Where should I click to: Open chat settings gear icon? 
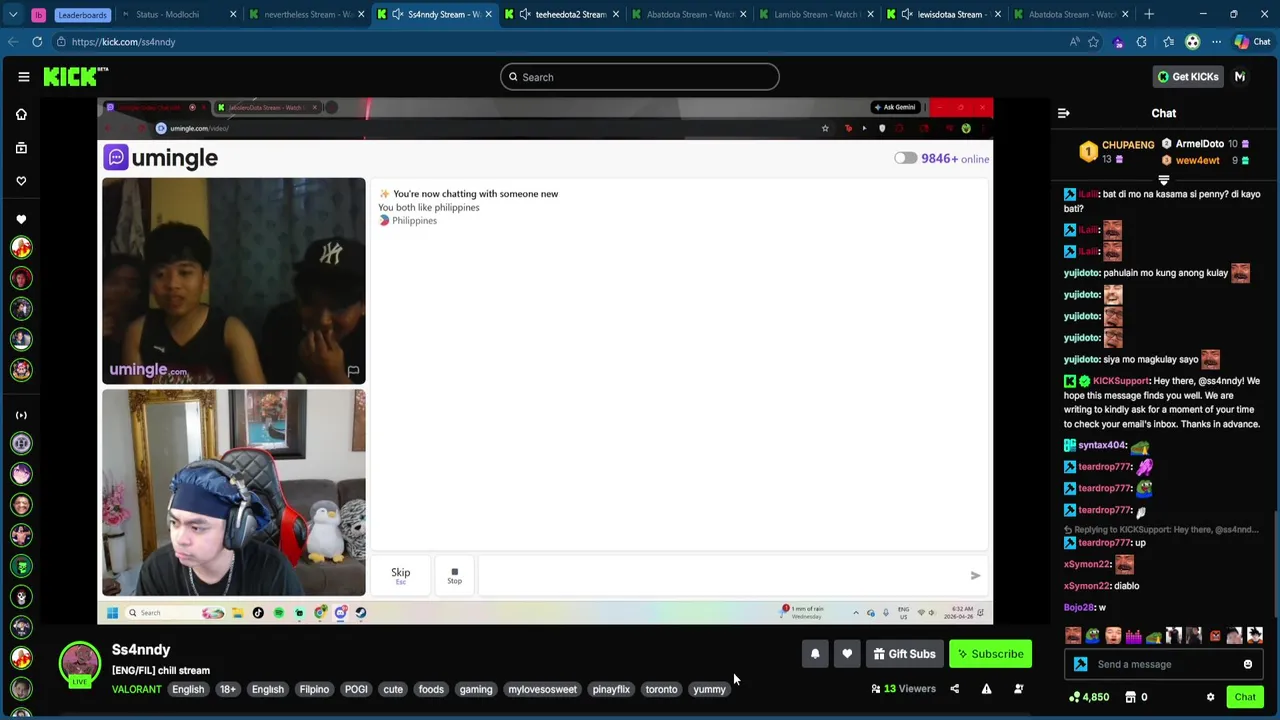pyautogui.click(x=1210, y=697)
